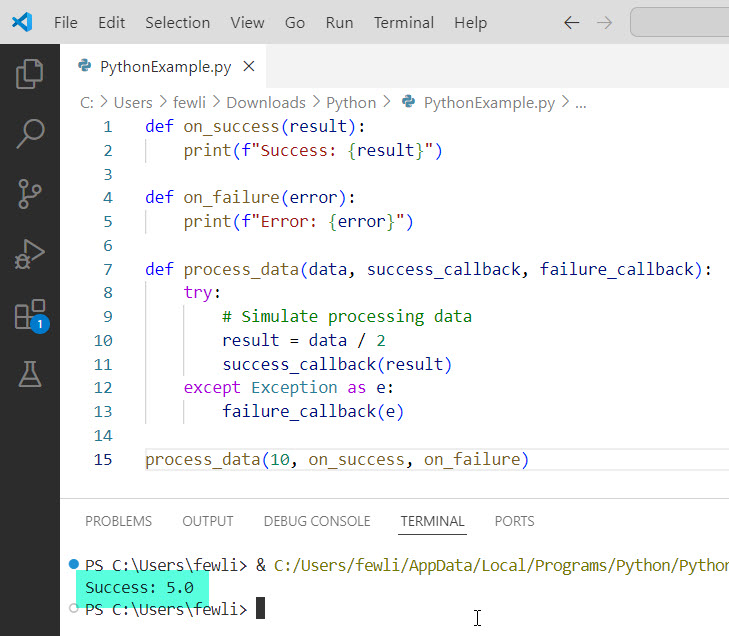Click the terminal prompt cursor block
This screenshot has height=636, width=729.
click(260, 608)
